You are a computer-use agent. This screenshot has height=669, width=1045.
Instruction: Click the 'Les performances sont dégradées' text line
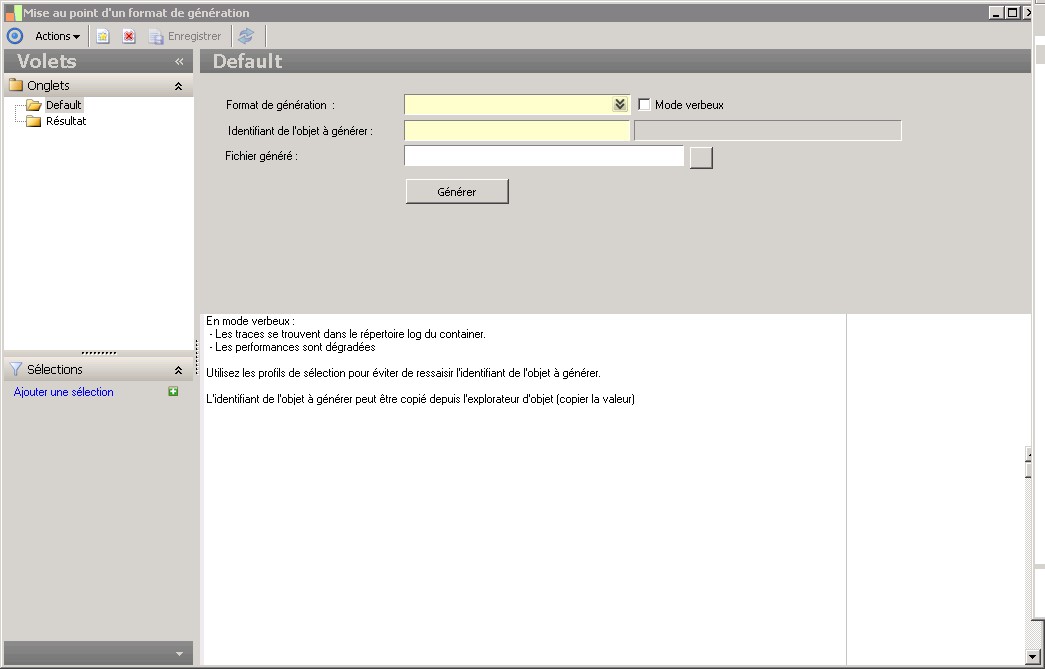[x=292, y=346]
